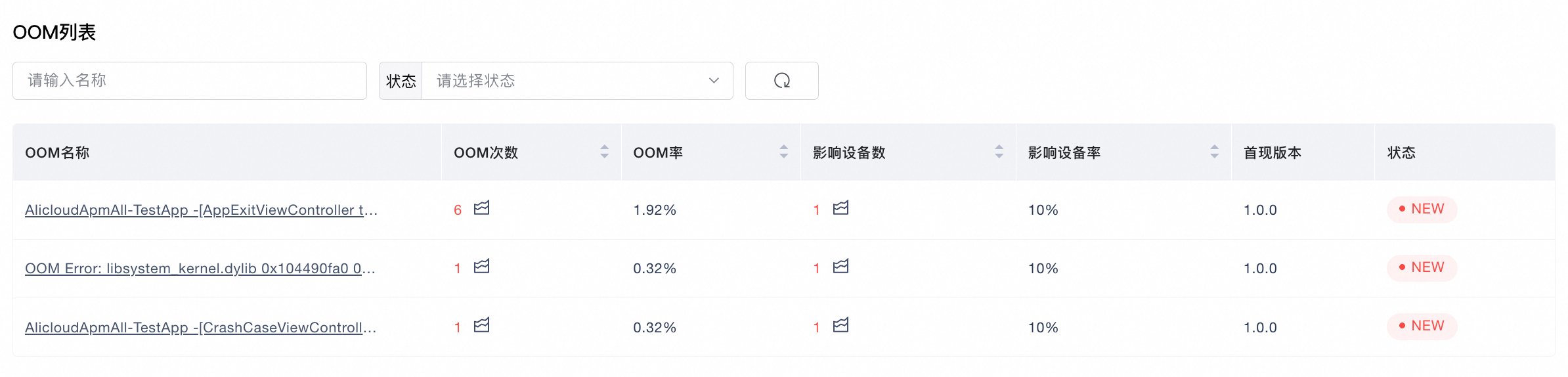Sort table by OOM次数 column
Screen dimensions: 1568x377
point(604,152)
